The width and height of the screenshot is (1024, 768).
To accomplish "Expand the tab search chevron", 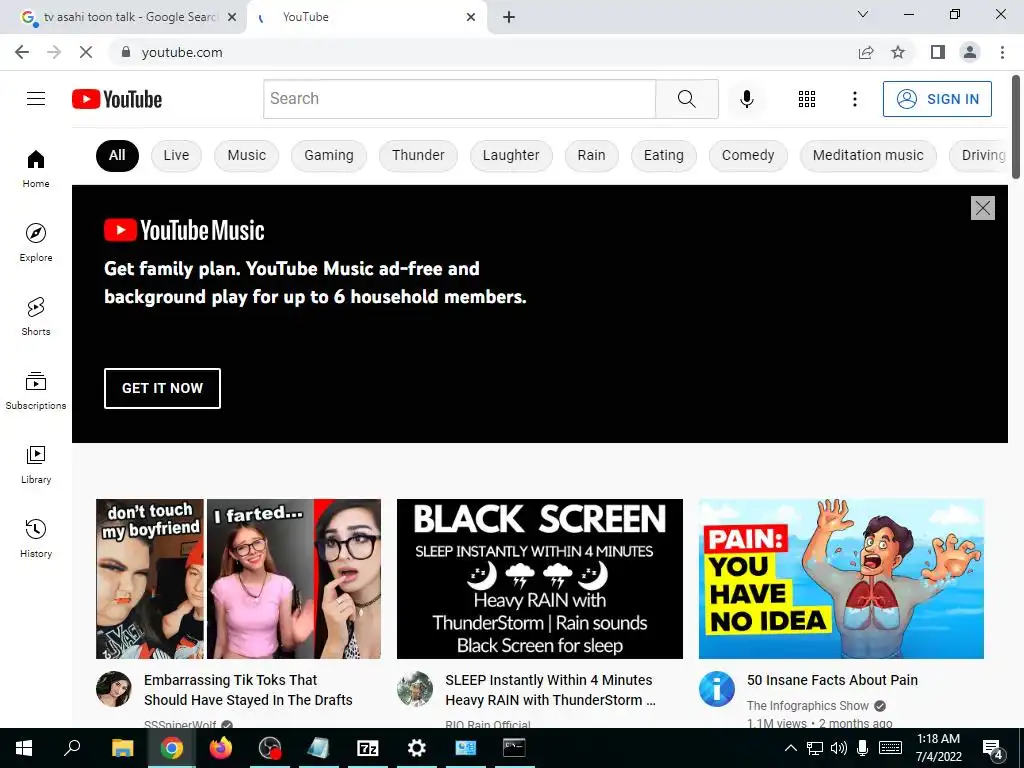I will point(863,14).
